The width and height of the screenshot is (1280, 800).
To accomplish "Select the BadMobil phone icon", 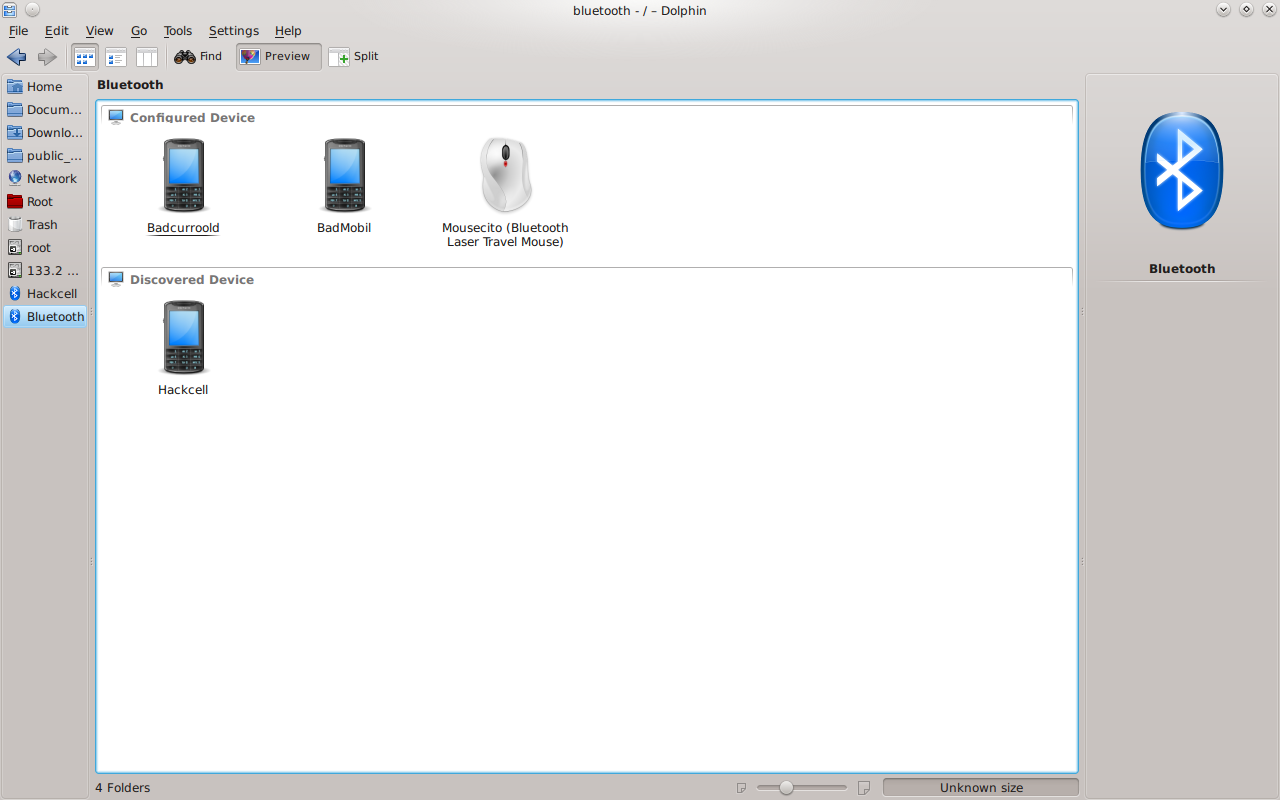I will pyautogui.click(x=344, y=175).
